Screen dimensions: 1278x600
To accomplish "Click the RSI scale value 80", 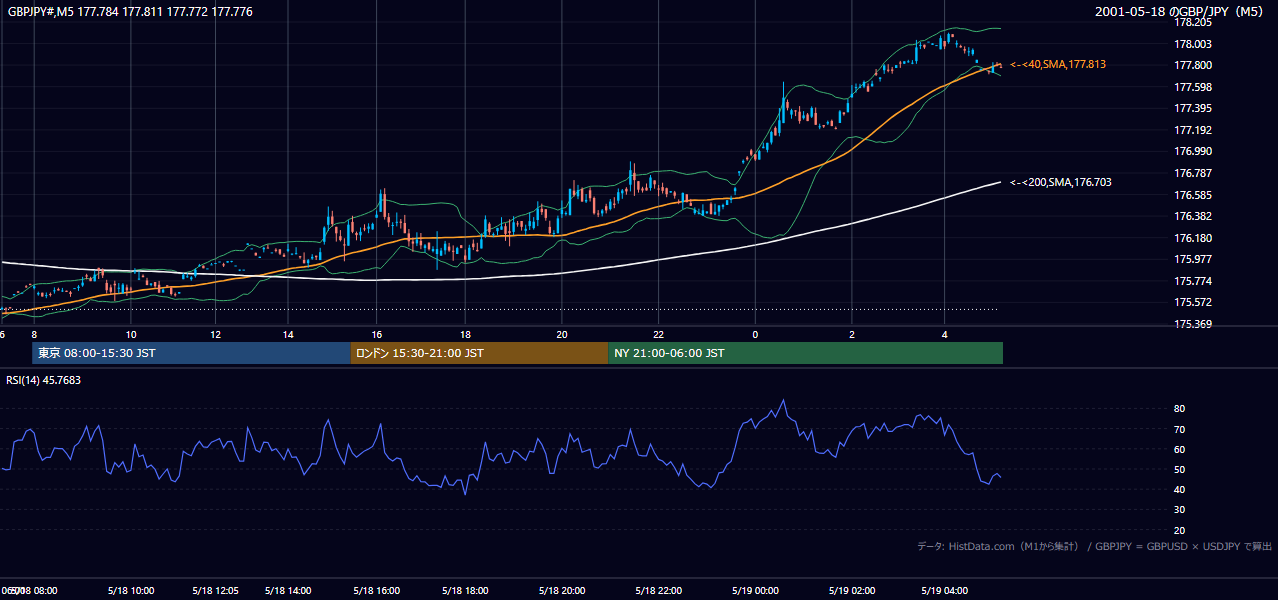I will [x=1180, y=409].
